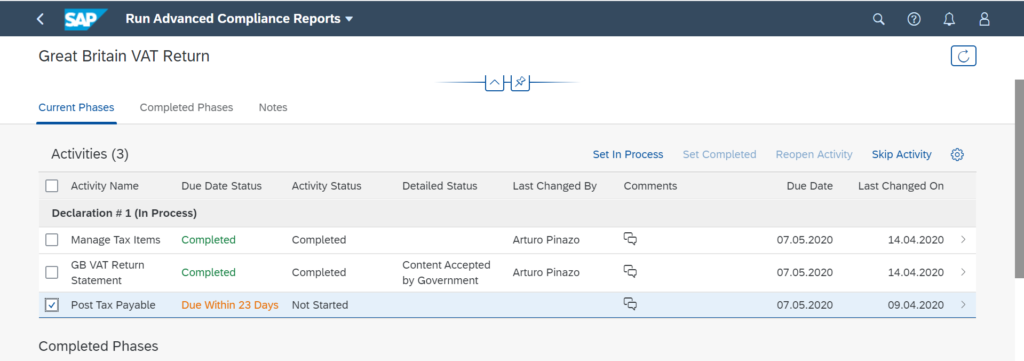Open the notifications bell
This screenshot has height=361, width=1024.
click(x=949, y=19)
